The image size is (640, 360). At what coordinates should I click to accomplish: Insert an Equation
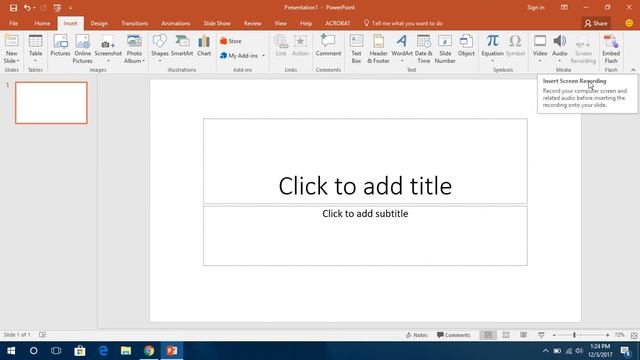click(492, 49)
